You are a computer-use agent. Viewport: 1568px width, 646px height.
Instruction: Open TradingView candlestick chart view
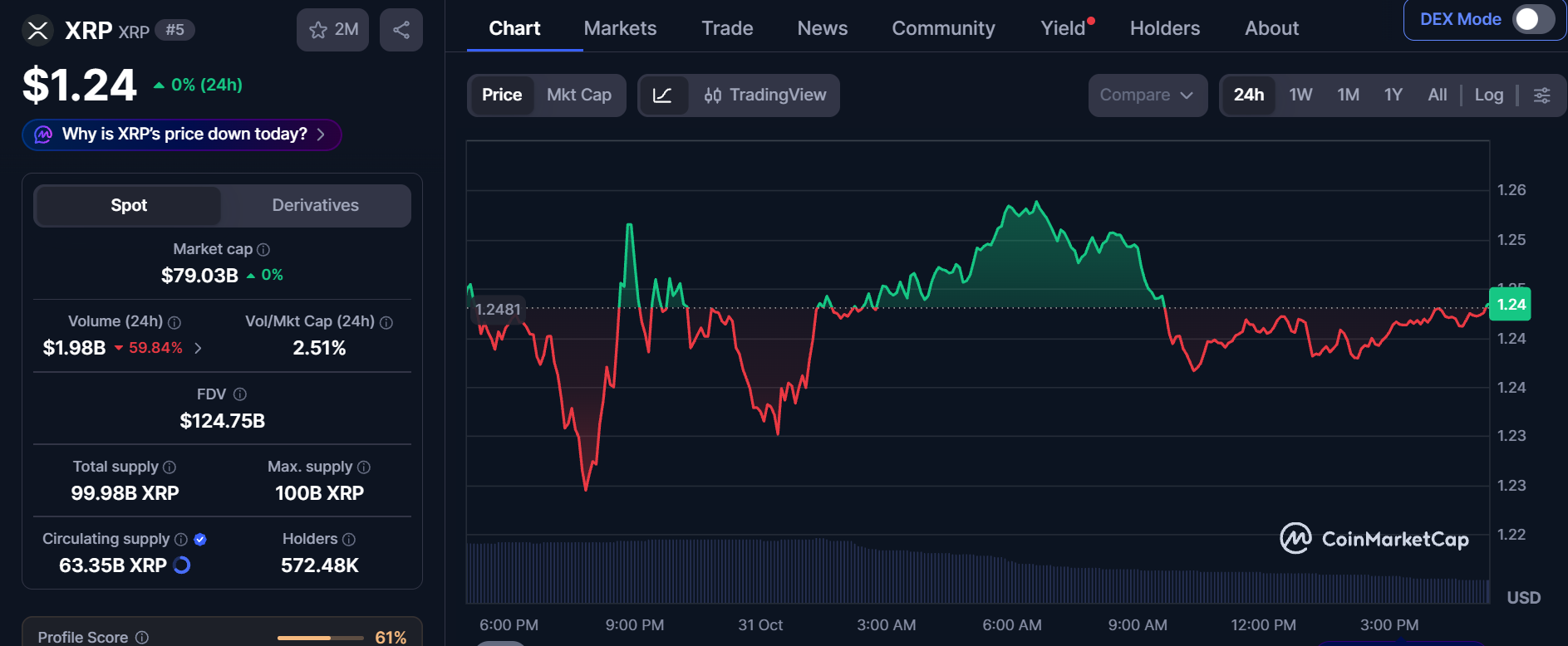pos(764,95)
